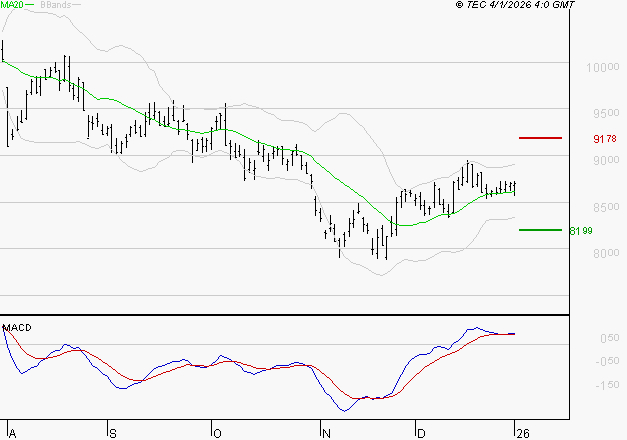Click the O month marker on time axis
The image size is (627, 440).
[x=217, y=434]
